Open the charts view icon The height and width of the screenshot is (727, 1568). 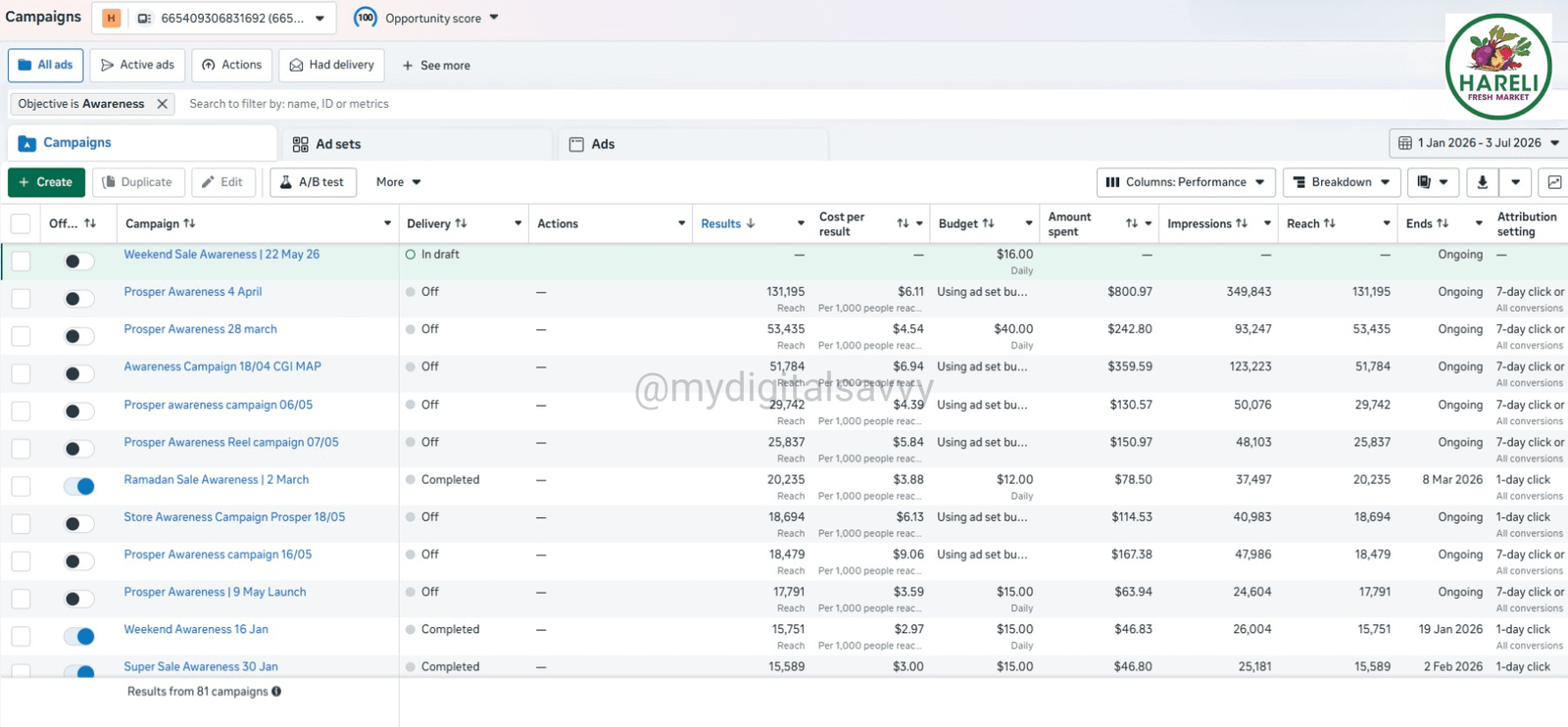(1554, 182)
